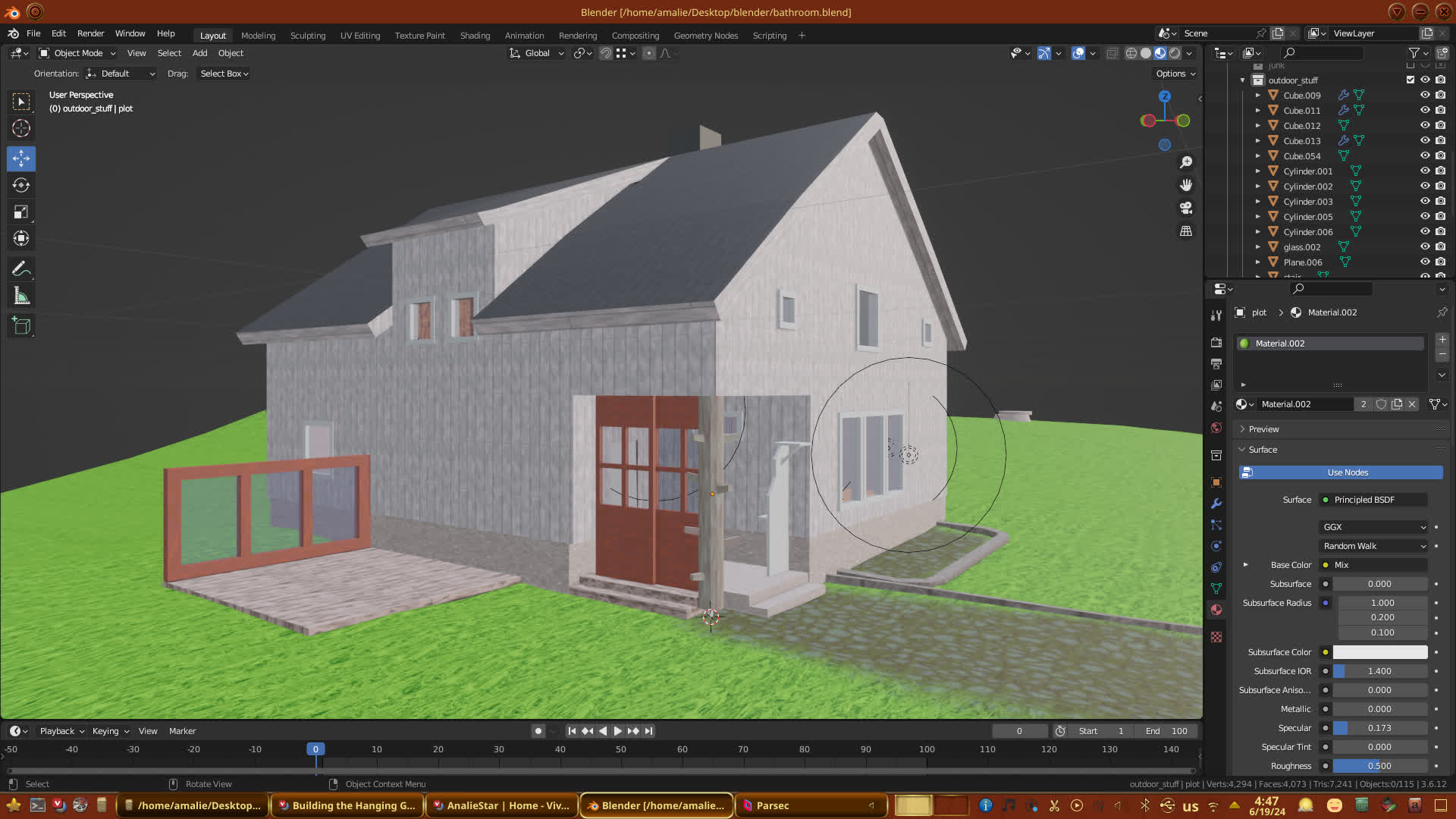Select the Scale tool in toolbar
The height and width of the screenshot is (819, 1456).
click(x=21, y=212)
